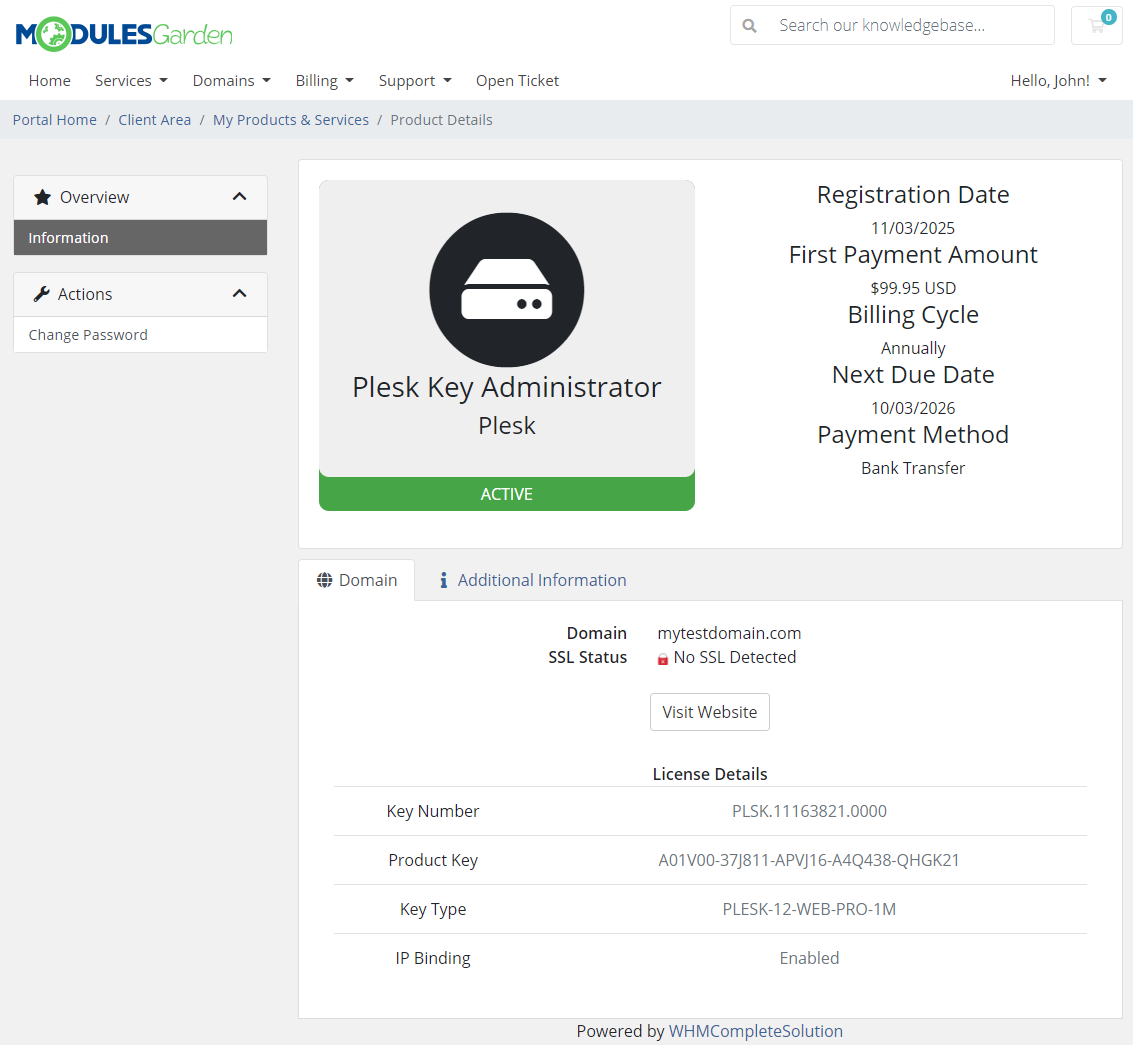The height and width of the screenshot is (1045, 1133).
Task: Collapse the Overview panel using its chevron
Action: [x=239, y=196]
